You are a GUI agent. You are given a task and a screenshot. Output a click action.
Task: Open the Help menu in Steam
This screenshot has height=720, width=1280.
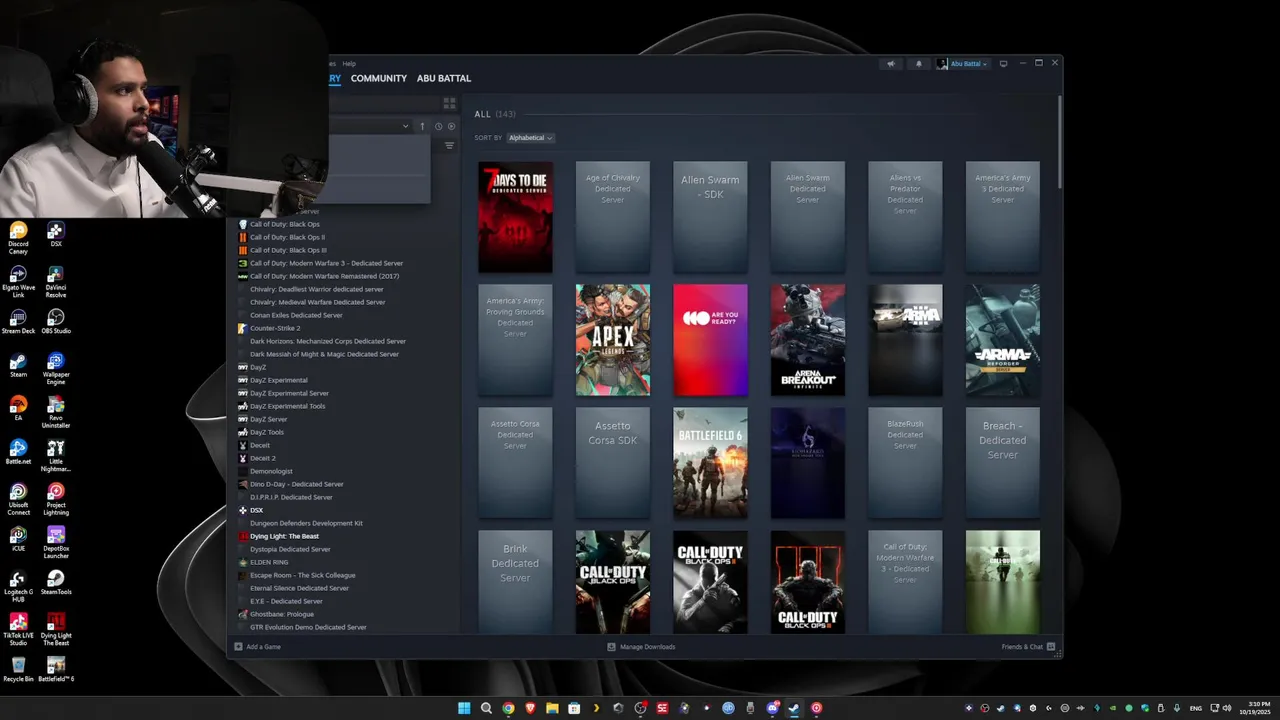349,64
